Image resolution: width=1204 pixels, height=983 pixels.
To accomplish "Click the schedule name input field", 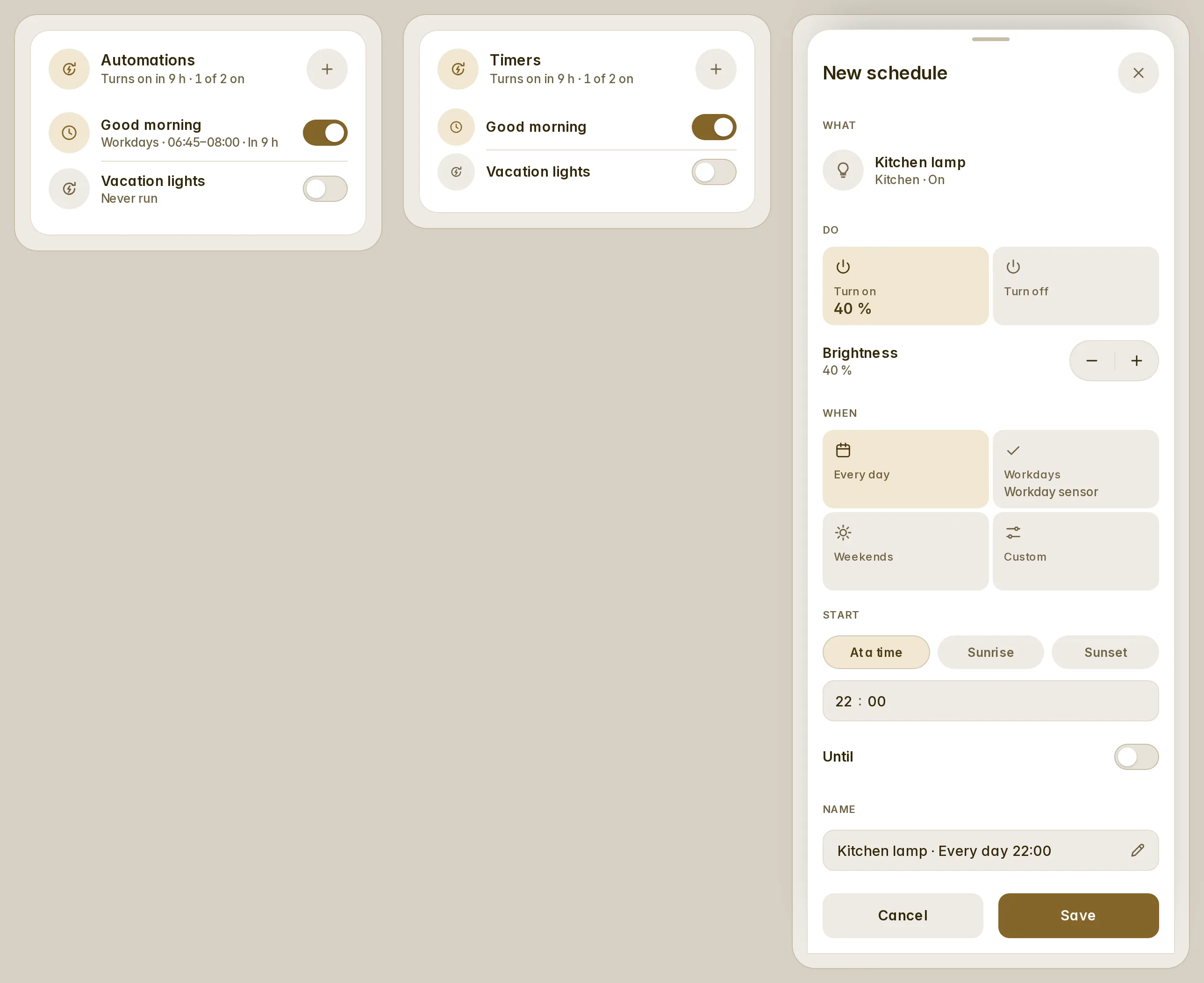I will tap(990, 850).
